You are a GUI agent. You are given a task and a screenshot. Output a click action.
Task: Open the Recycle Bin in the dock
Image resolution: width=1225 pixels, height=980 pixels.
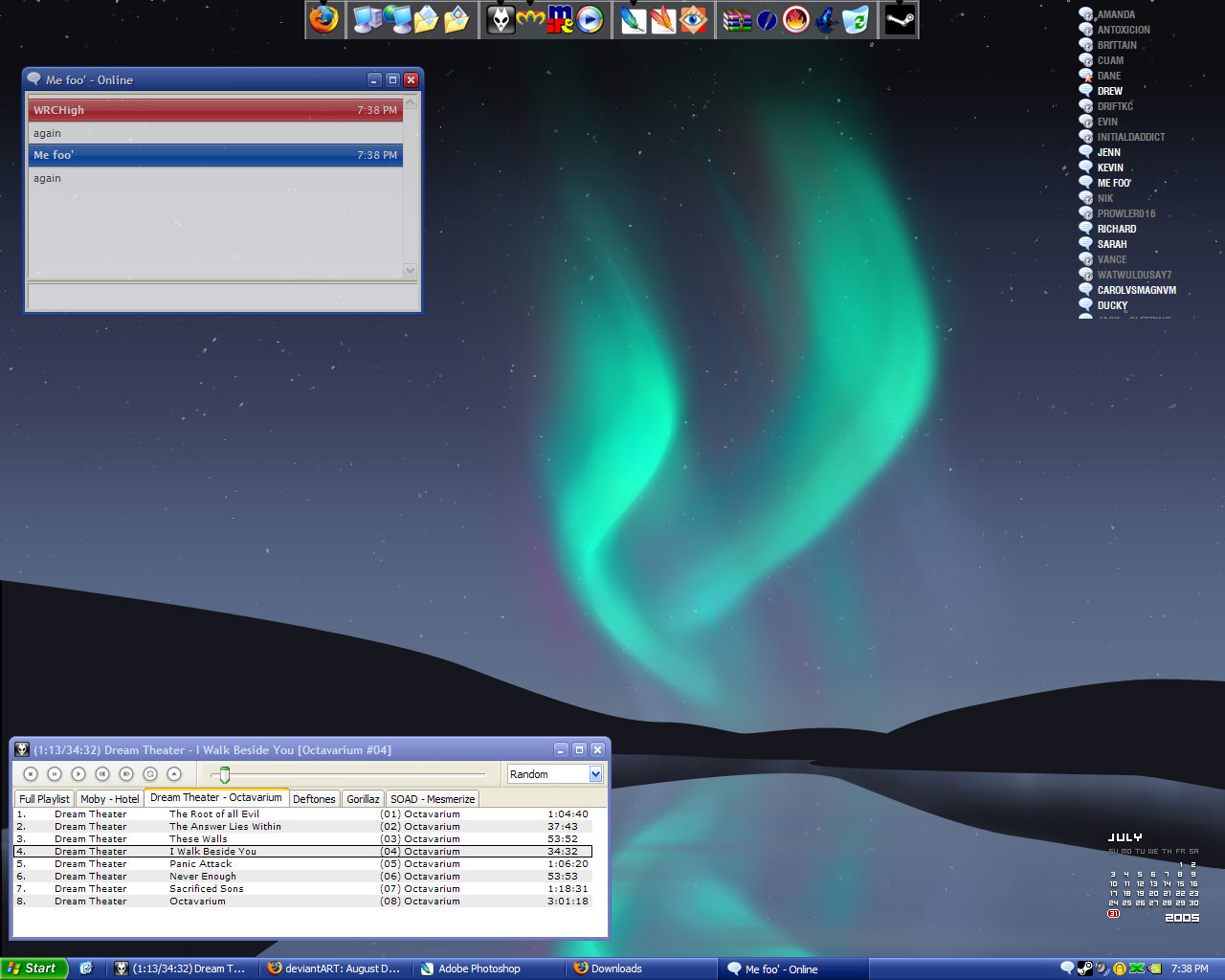856,19
